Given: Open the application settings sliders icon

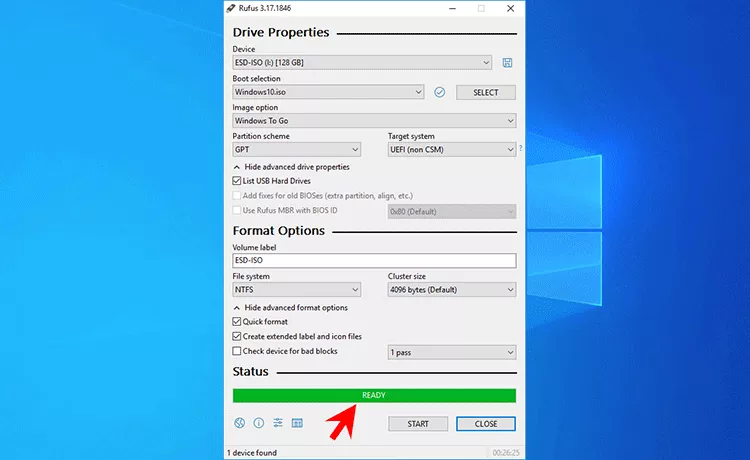Looking at the screenshot, I should [x=278, y=423].
